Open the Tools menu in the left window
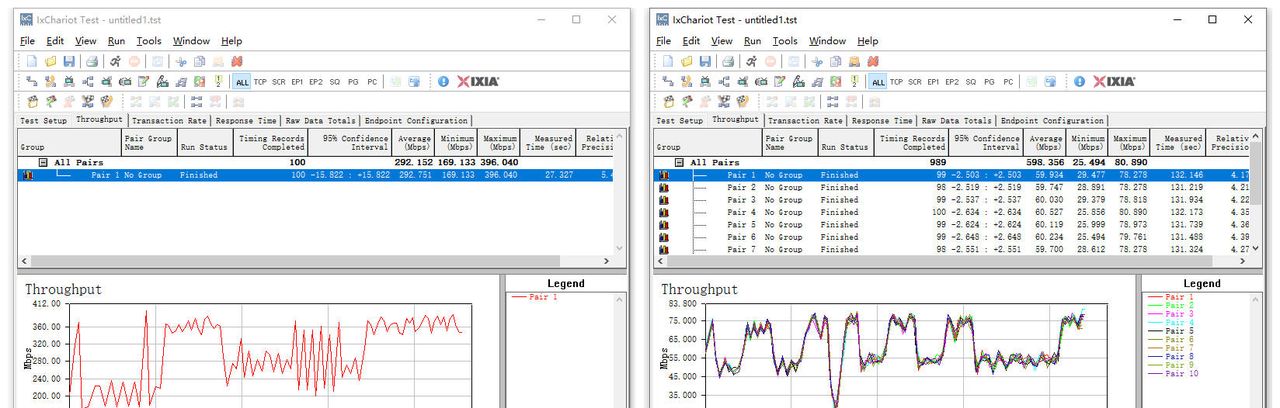 (149, 41)
